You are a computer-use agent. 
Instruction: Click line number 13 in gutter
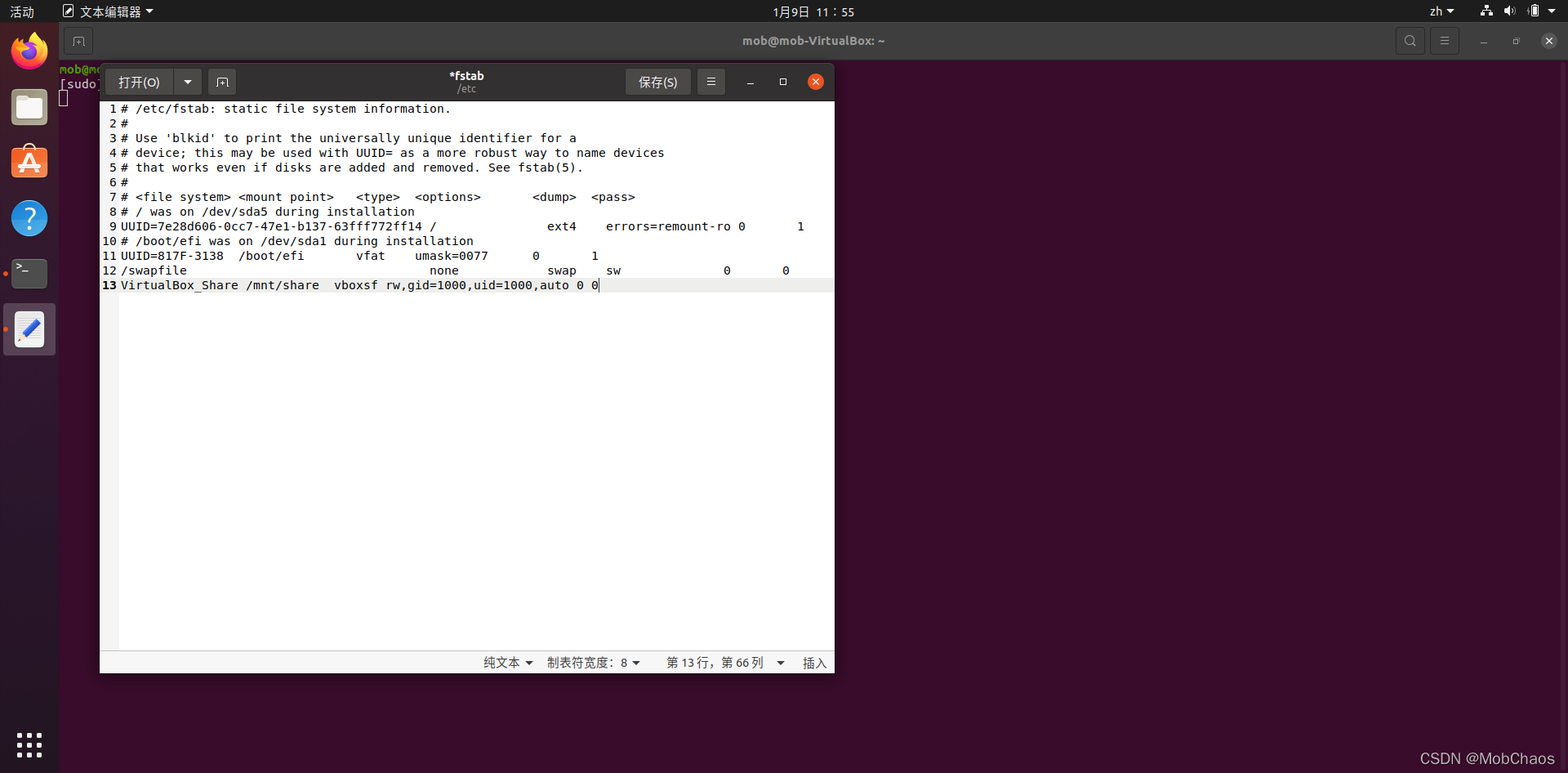coord(109,285)
